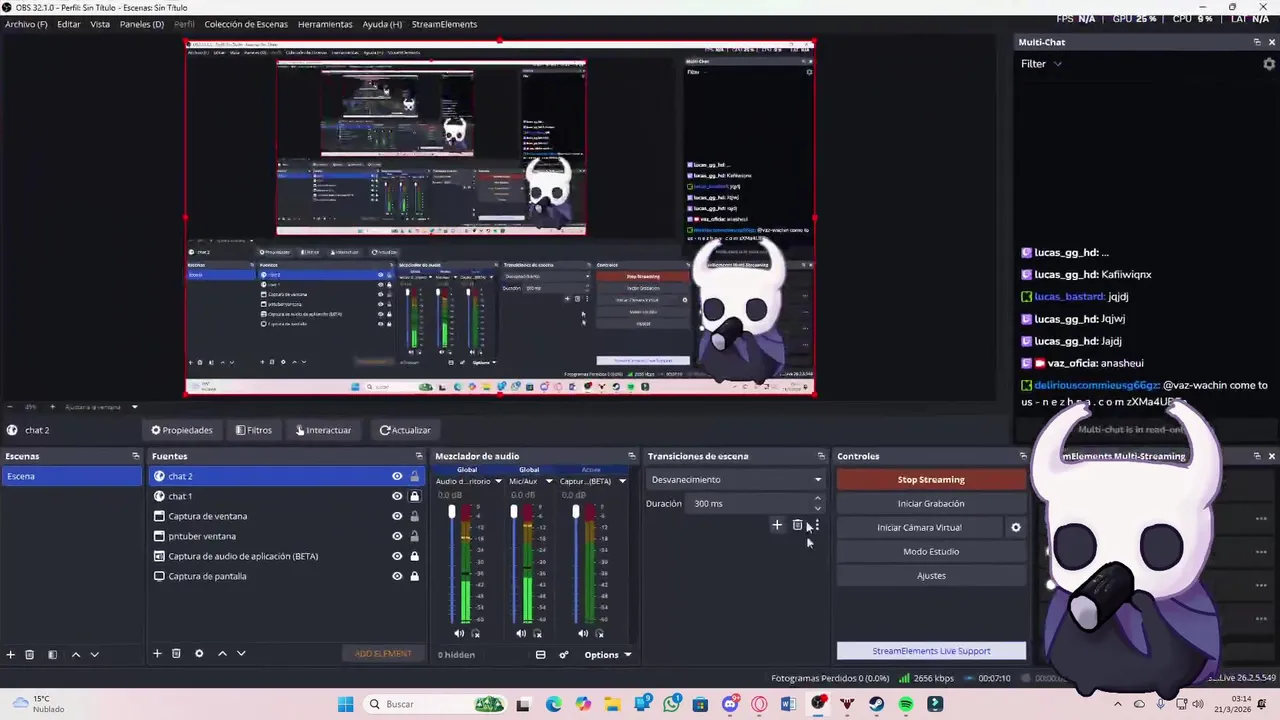Image resolution: width=1280 pixels, height=720 pixels.
Task: Add a new scene with plus icon
Action: [x=10, y=654]
